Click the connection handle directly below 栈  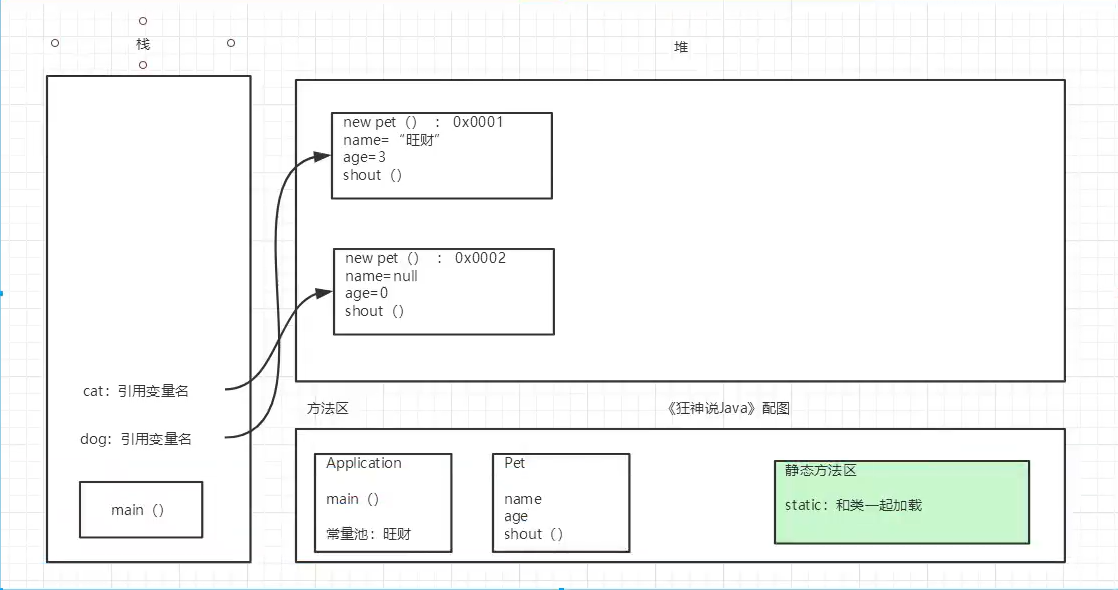tap(143, 65)
